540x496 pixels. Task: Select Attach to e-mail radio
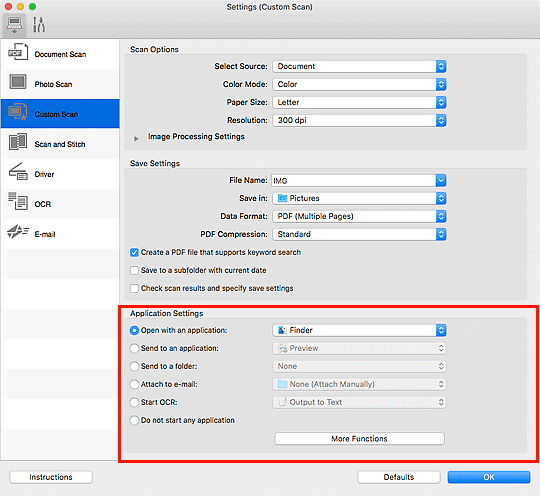134,384
